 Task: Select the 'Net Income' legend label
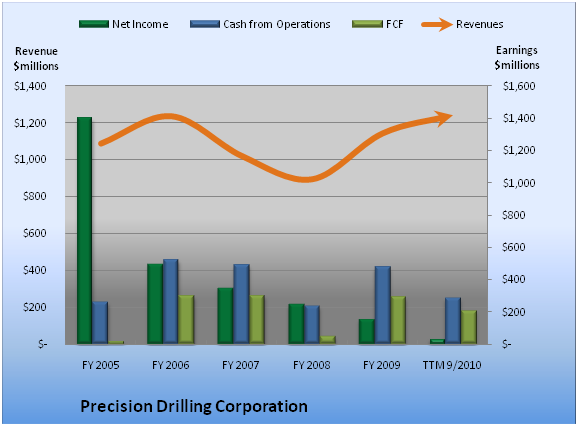point(140,24)
